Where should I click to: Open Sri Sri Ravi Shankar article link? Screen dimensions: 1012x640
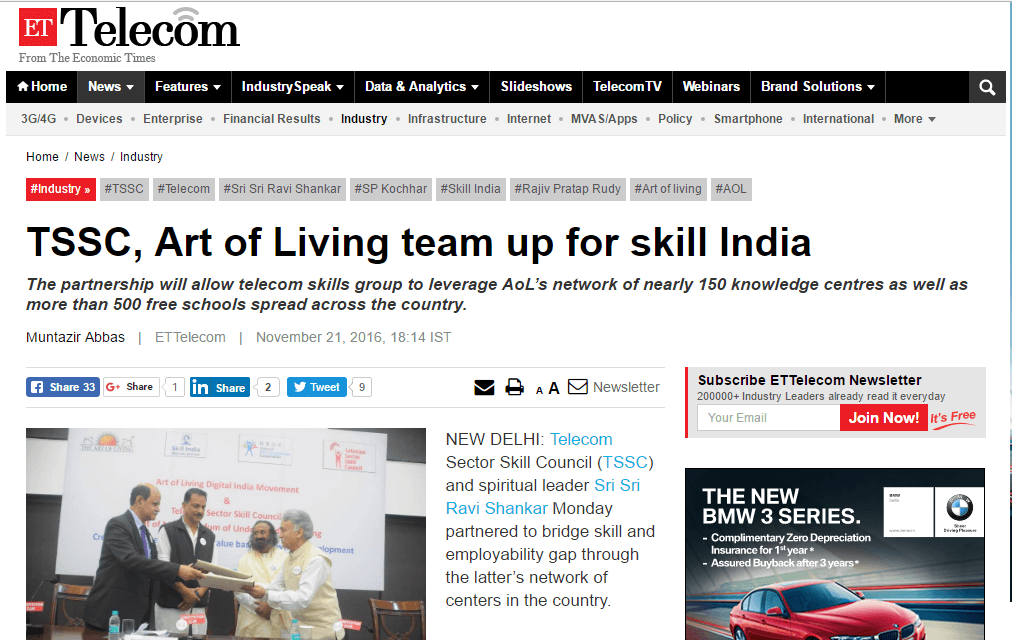[543, 497]
